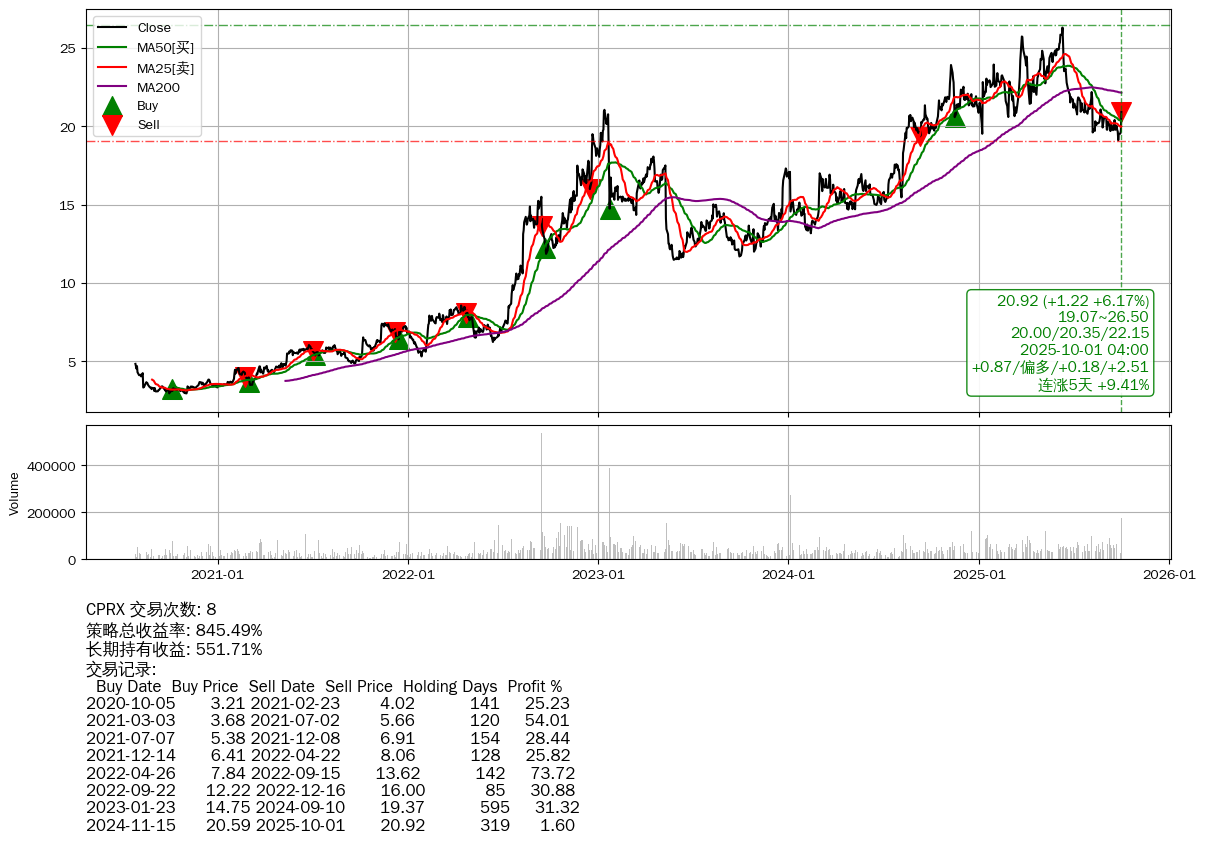Click the tallest volume spike in late 2022
The width and height of the screenshot is (1206, 843).
point(541,495)
